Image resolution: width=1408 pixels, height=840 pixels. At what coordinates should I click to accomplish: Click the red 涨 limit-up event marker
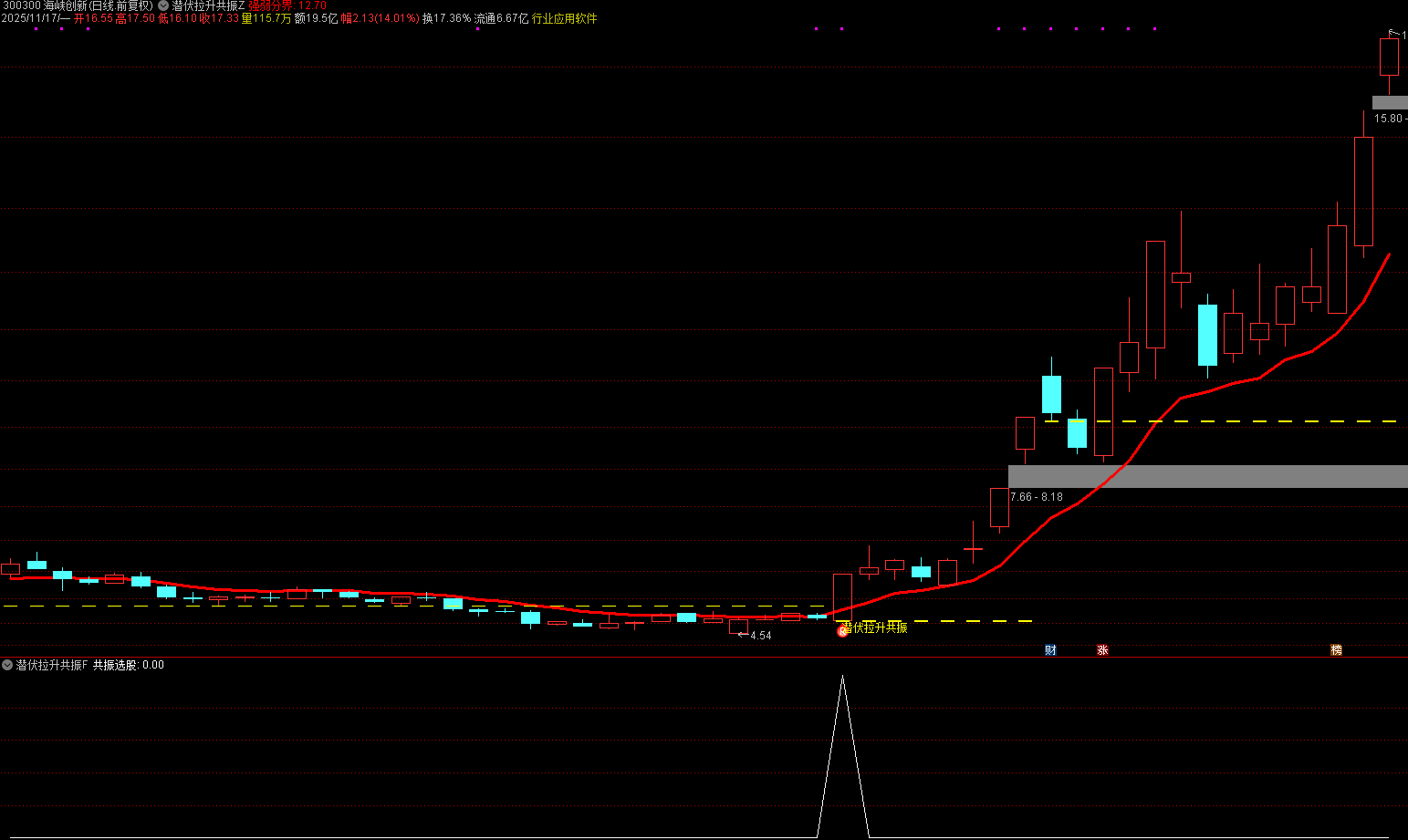click(x=1102, y=650)
